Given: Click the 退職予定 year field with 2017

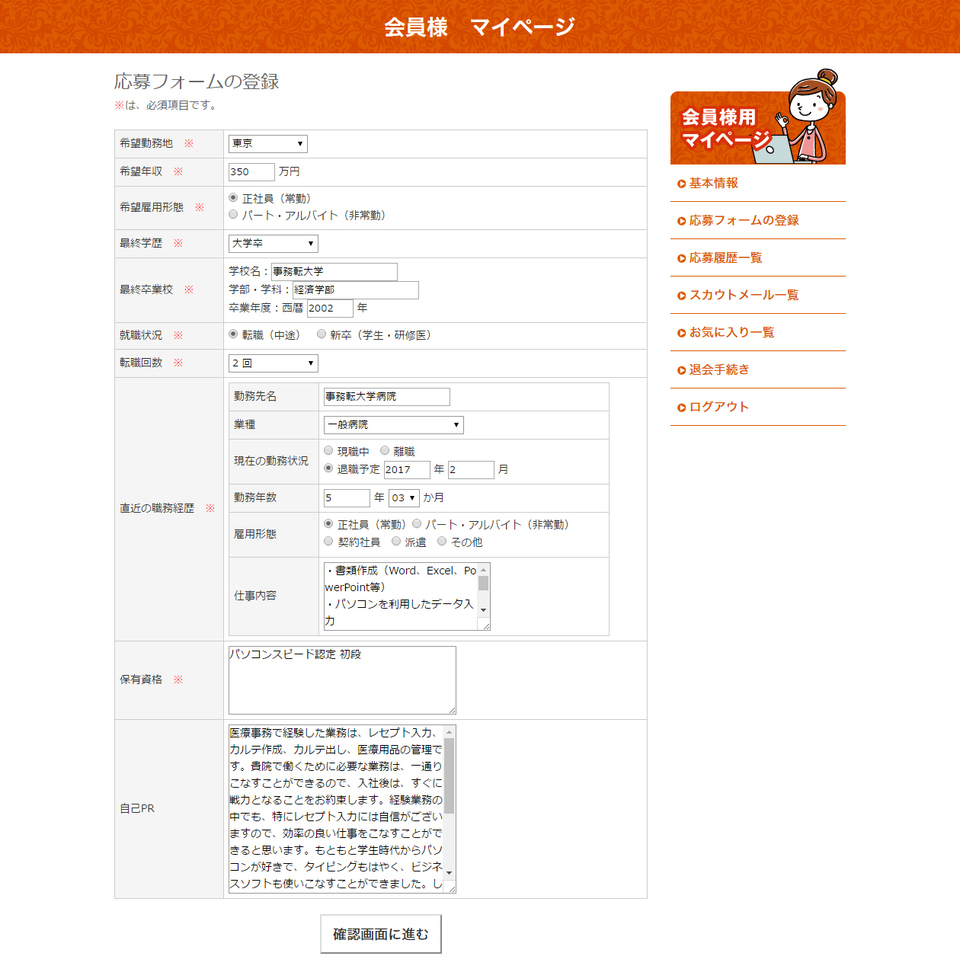Looking at the screenshot, I should click(407, 470).
